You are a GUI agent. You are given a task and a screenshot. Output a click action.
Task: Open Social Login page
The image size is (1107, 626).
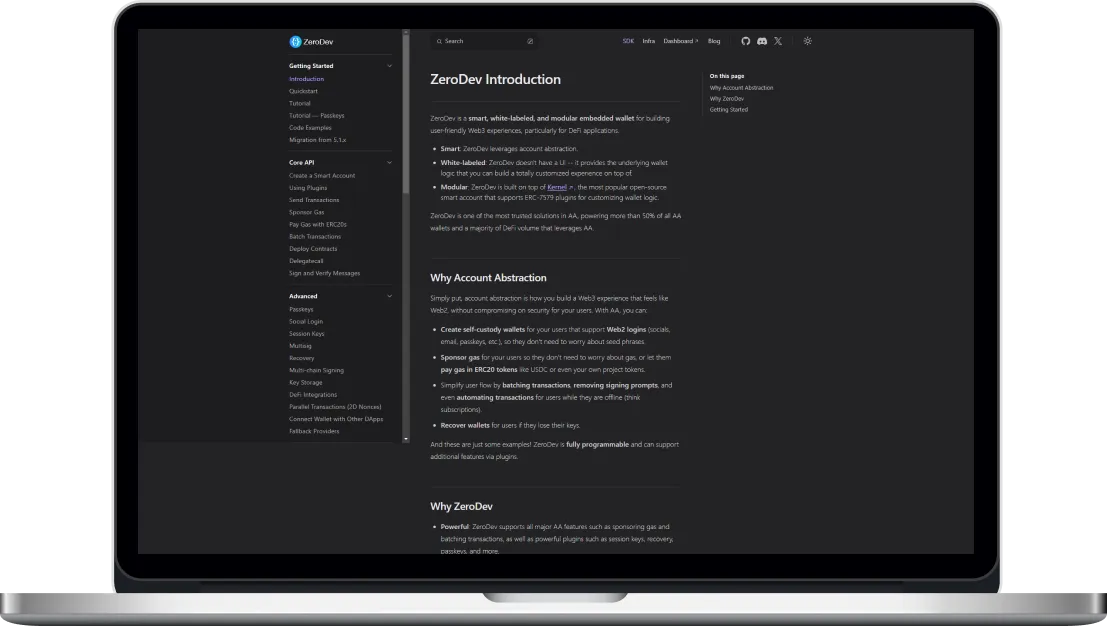[306, 321]
